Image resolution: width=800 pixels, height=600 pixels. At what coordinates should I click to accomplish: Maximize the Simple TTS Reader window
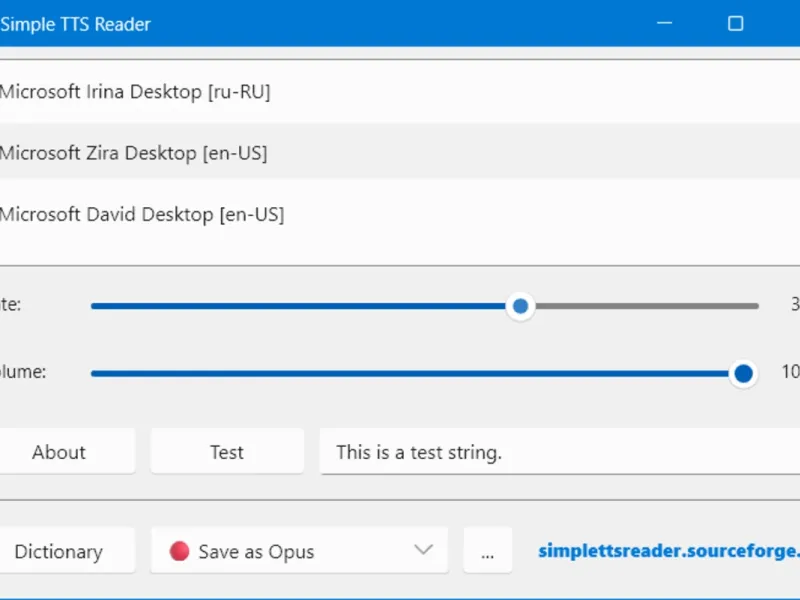pyautogui.click(x=735, y=23)
